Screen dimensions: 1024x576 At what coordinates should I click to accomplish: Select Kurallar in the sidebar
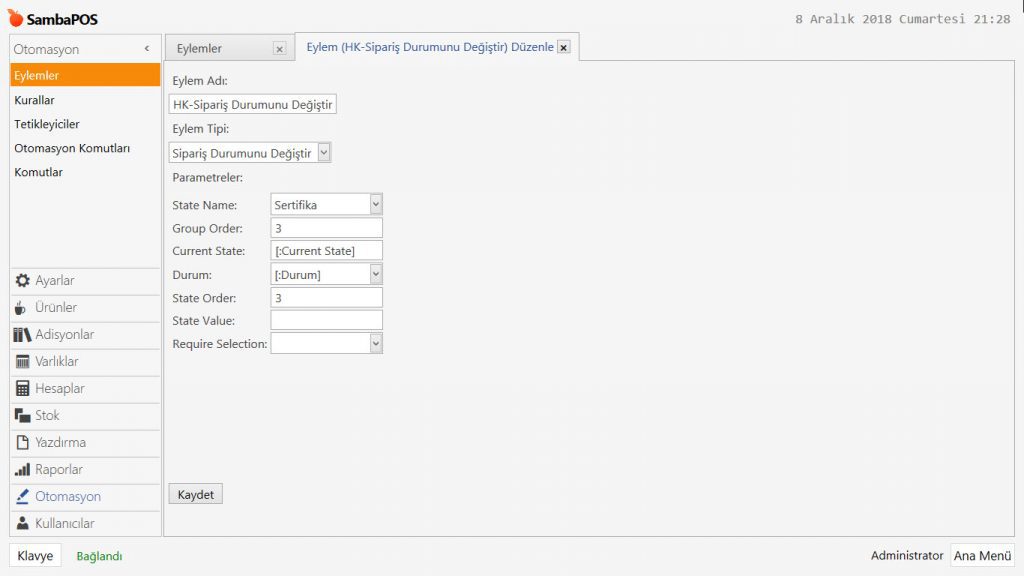[35, 100]
